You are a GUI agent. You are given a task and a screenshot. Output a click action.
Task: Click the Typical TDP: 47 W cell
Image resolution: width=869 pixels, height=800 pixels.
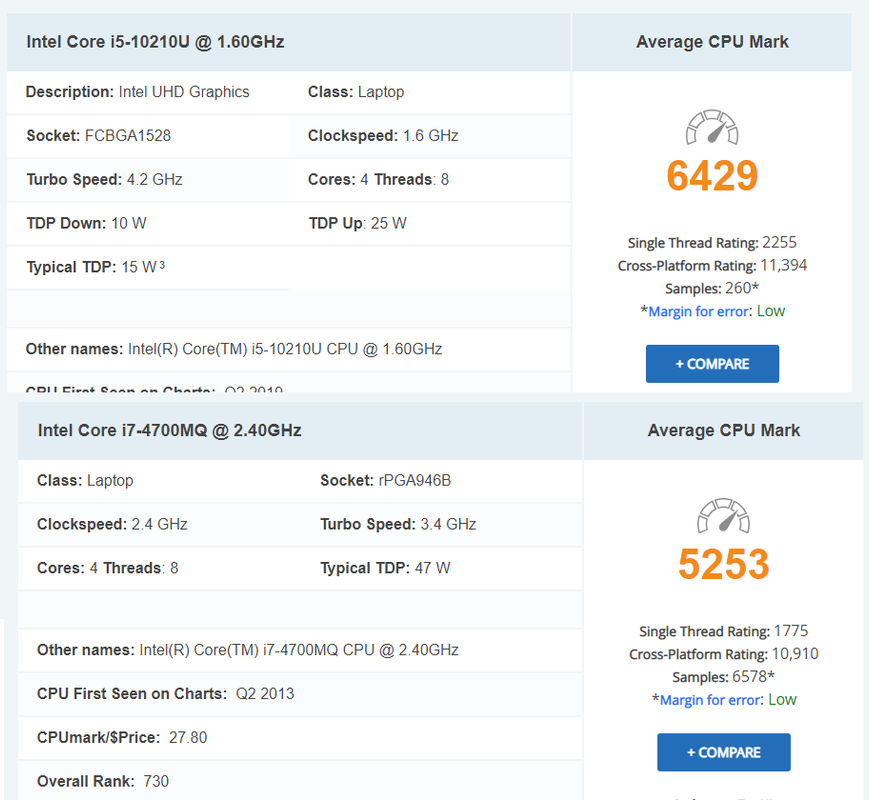pos(442,568)
